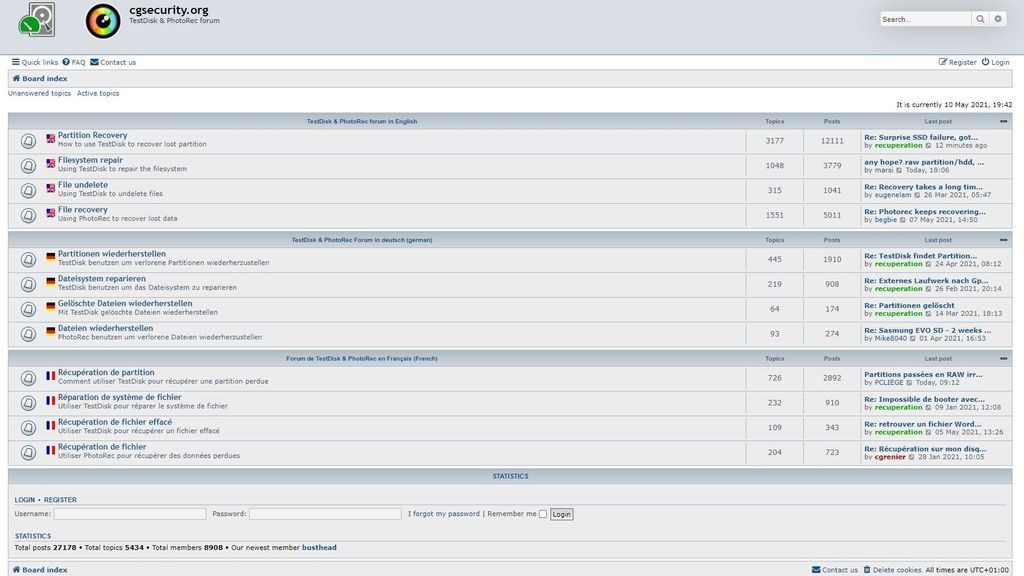Collapse the English forum section

coord(1004,121)
